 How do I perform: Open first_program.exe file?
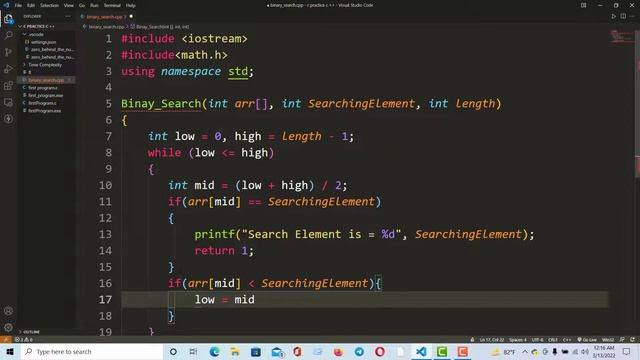coord(46,95)
